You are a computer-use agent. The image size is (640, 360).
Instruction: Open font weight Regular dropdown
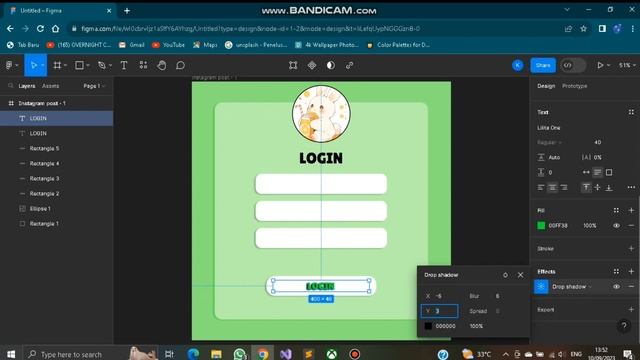pos(549,142)
